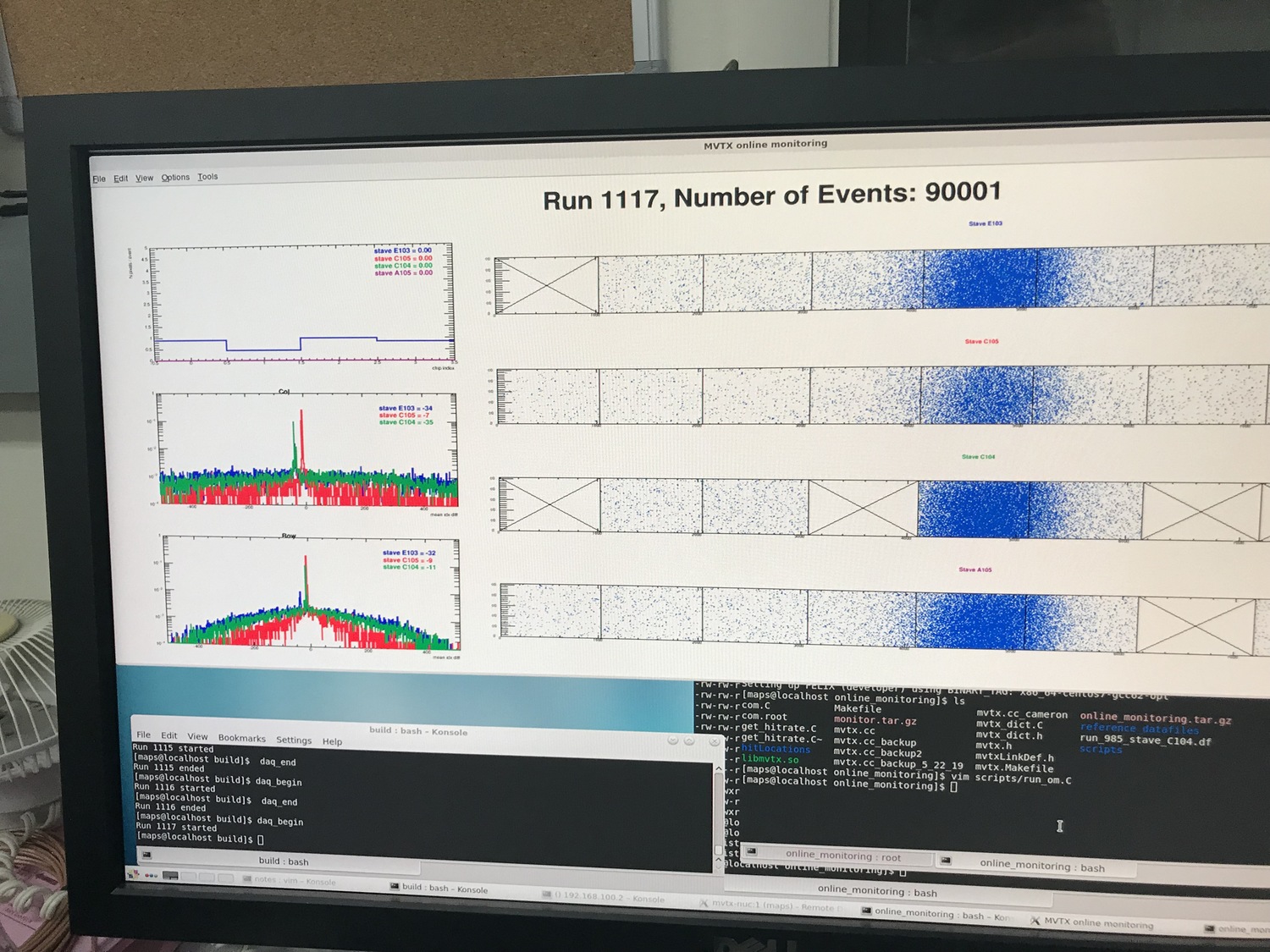Click the Konsole prompt input cursor
This screenshot has height=952, width=1270.
point(261,839)
